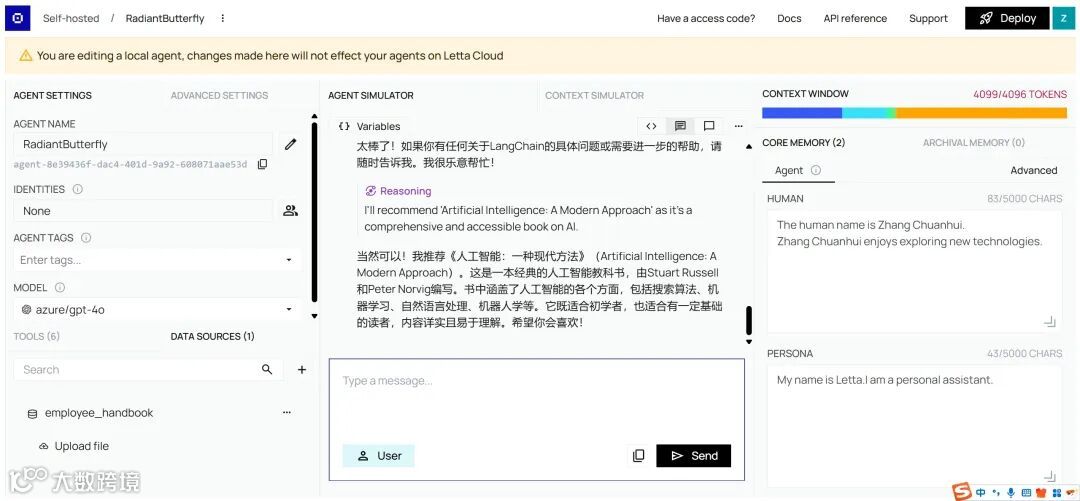Image resolution: width=1080 pixels, height=501 pixels.
Task: Click the Letta logo icon
Action: click(x=18, y=19)
